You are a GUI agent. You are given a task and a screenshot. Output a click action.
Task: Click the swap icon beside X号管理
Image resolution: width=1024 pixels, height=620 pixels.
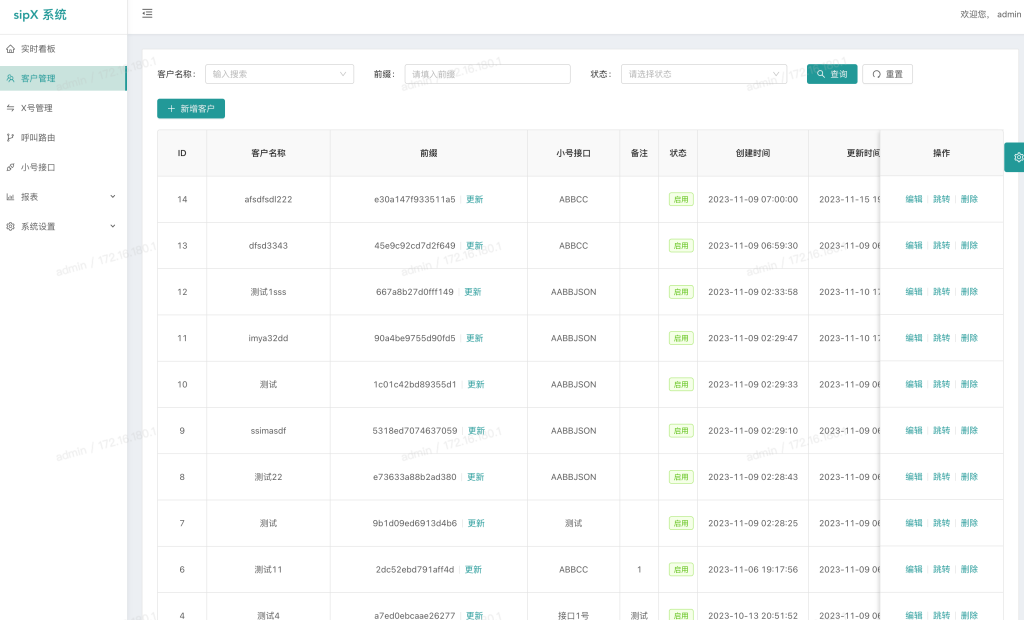(x=10, y=108)
